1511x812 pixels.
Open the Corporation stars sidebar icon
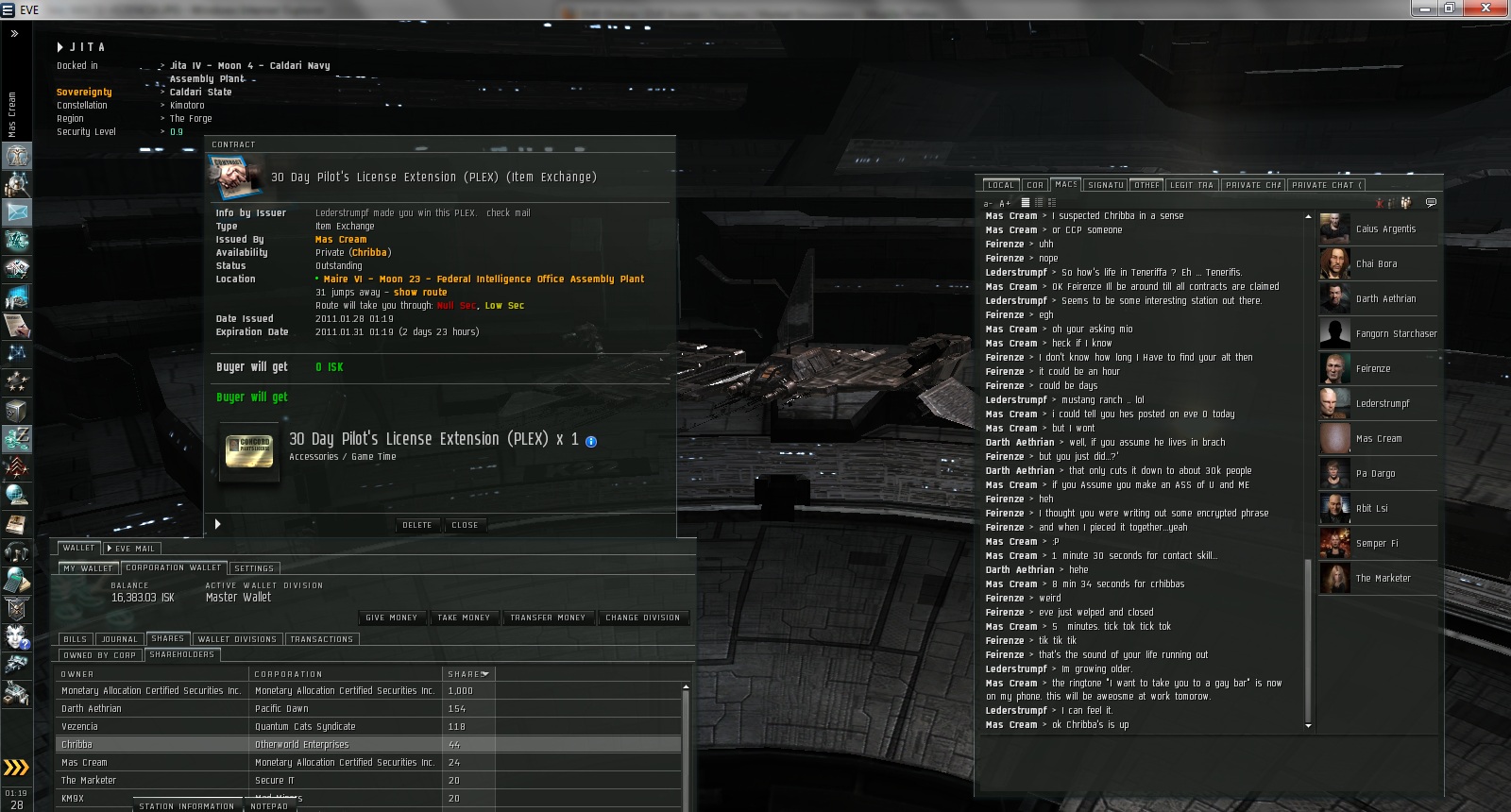17,382
